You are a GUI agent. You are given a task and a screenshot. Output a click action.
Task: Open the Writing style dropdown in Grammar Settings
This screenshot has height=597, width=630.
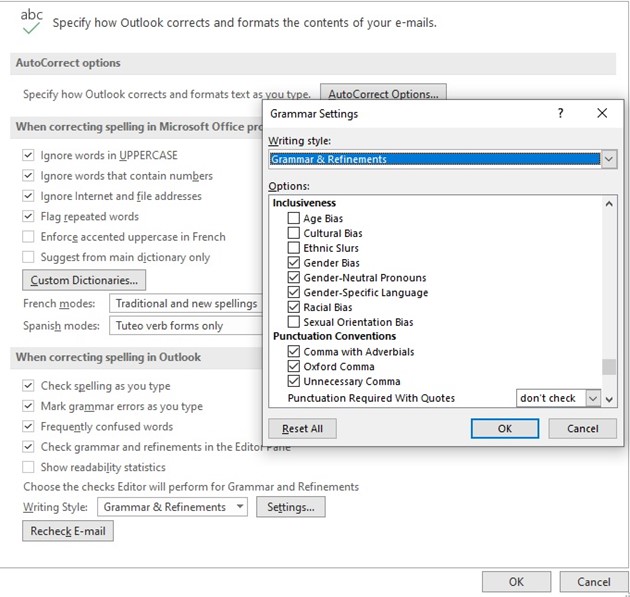pyautogui.click(x=609, y=159)
